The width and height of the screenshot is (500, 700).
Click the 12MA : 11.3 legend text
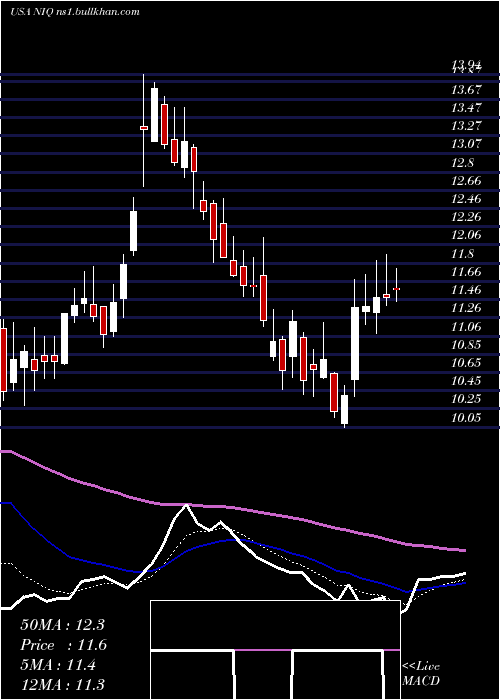pos(62,685)
